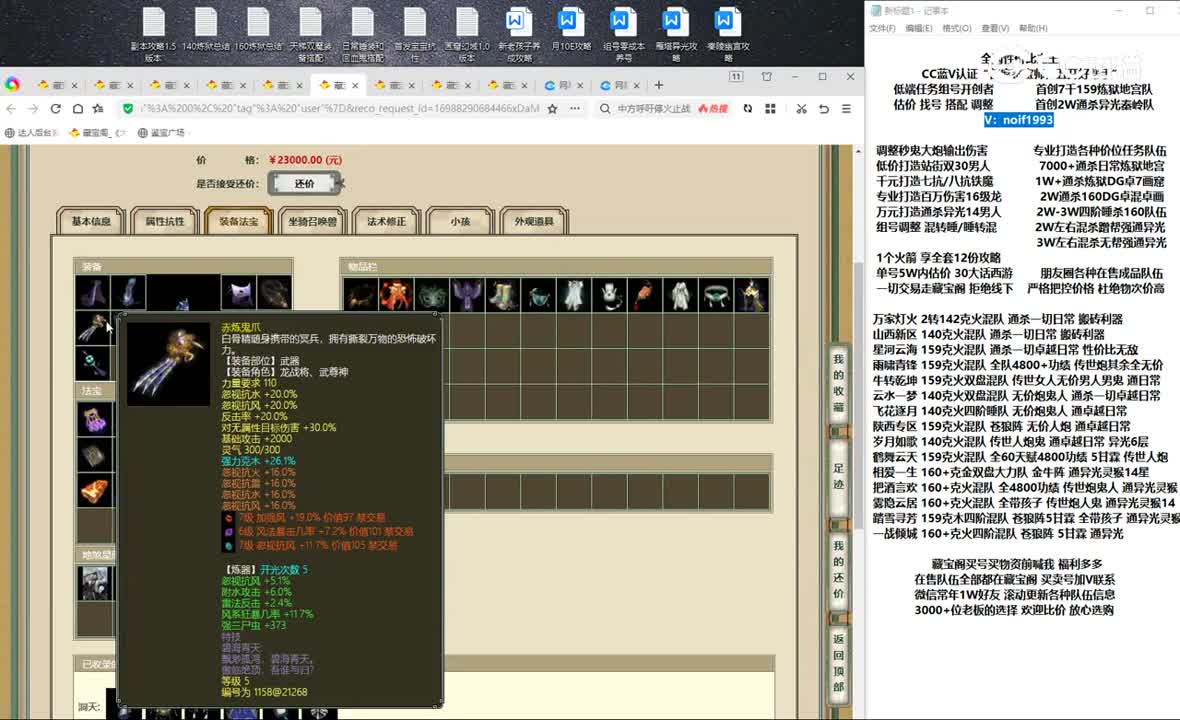The width and height of the screenshot is (1180, 720).
Task: Select the teal staff item below the claw
Action: tap(93, 363)
